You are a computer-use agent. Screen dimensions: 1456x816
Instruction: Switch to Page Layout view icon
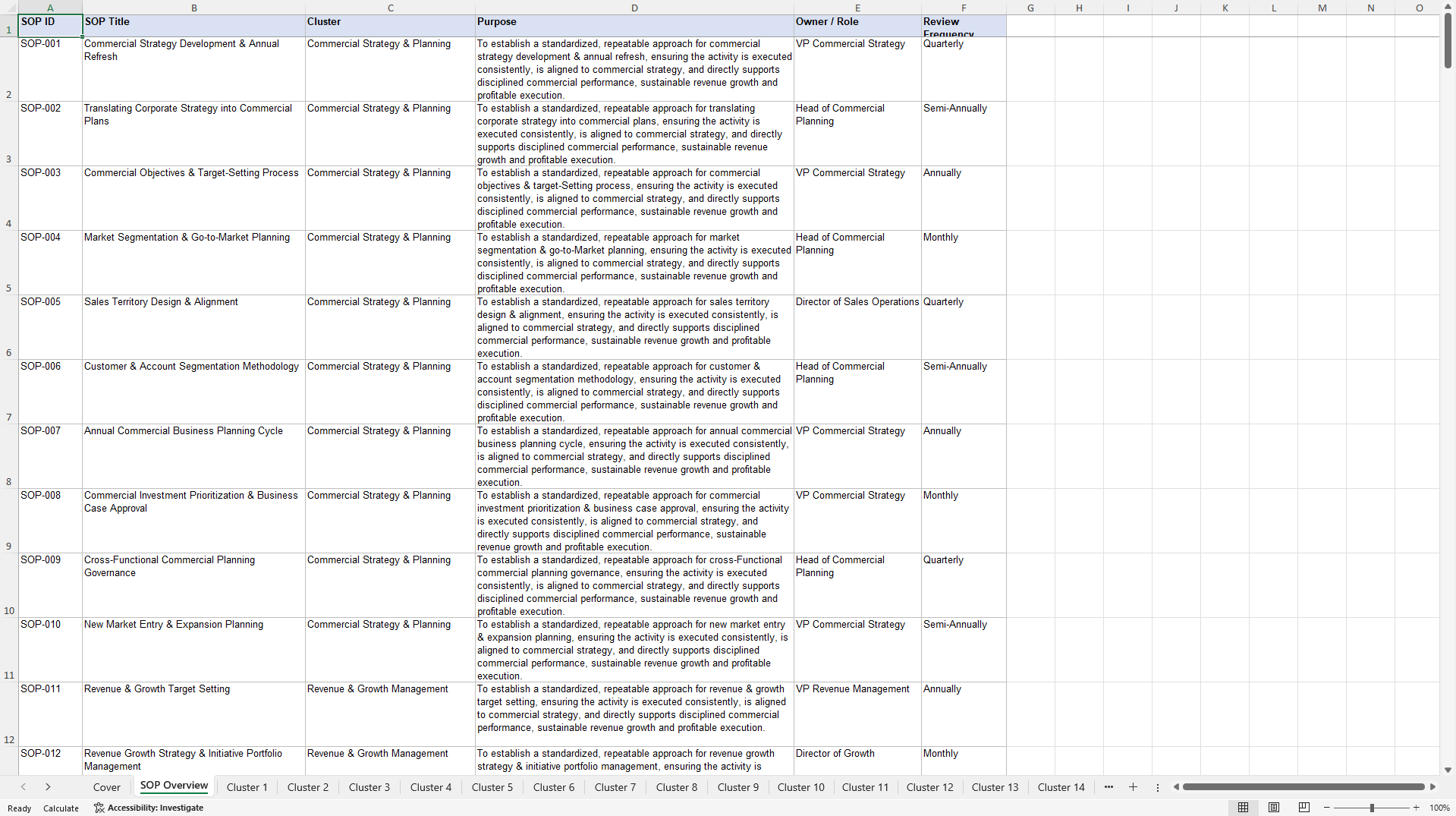click(x=1274, y=808)
